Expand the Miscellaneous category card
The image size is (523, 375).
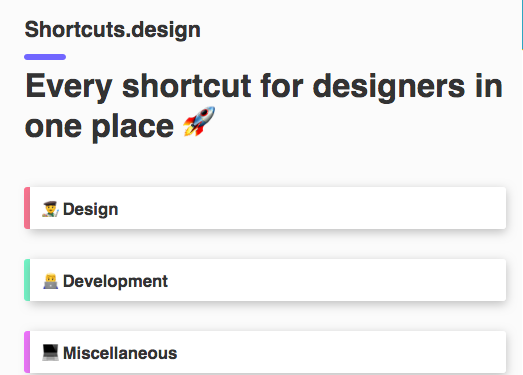pyautogui.click(x=265, y=352)
